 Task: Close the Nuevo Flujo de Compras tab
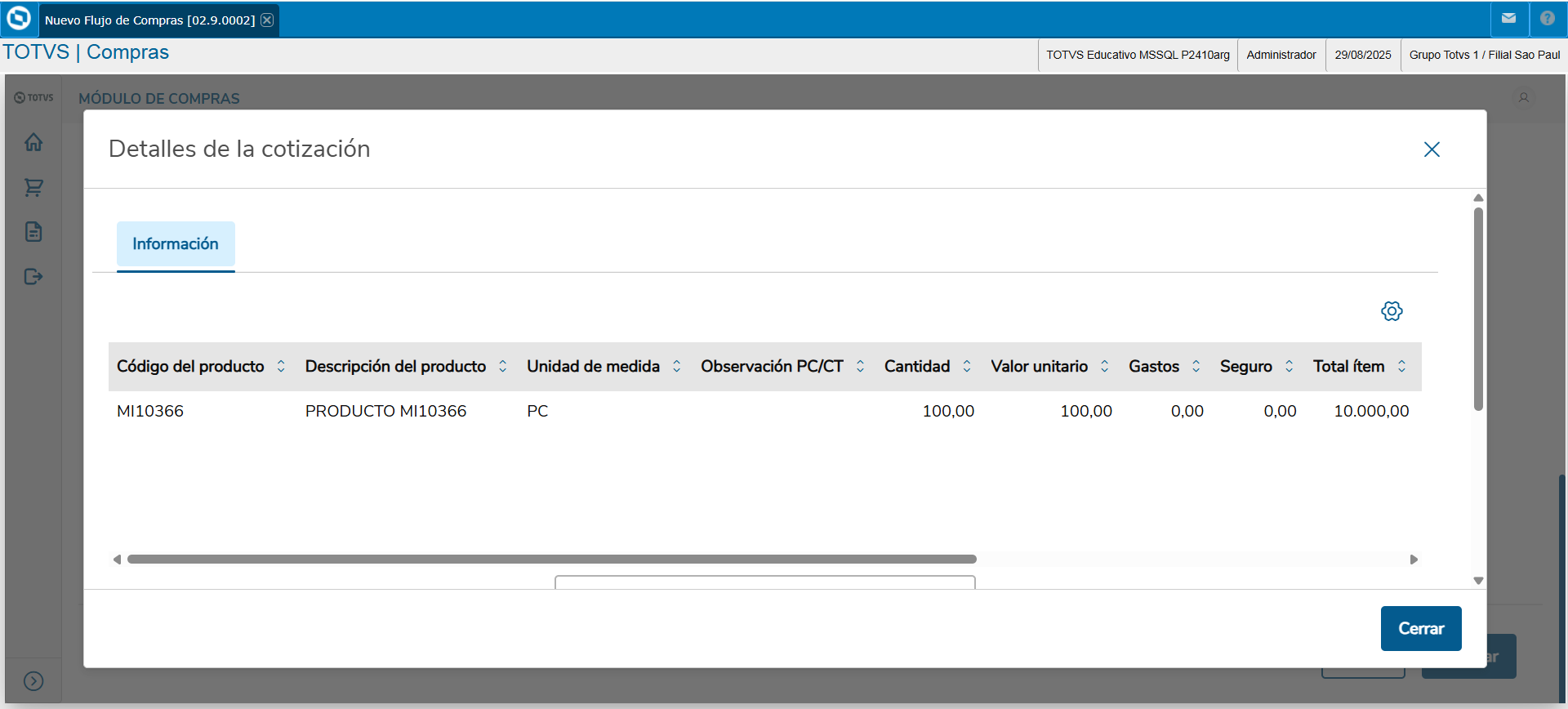pos(267,20)
